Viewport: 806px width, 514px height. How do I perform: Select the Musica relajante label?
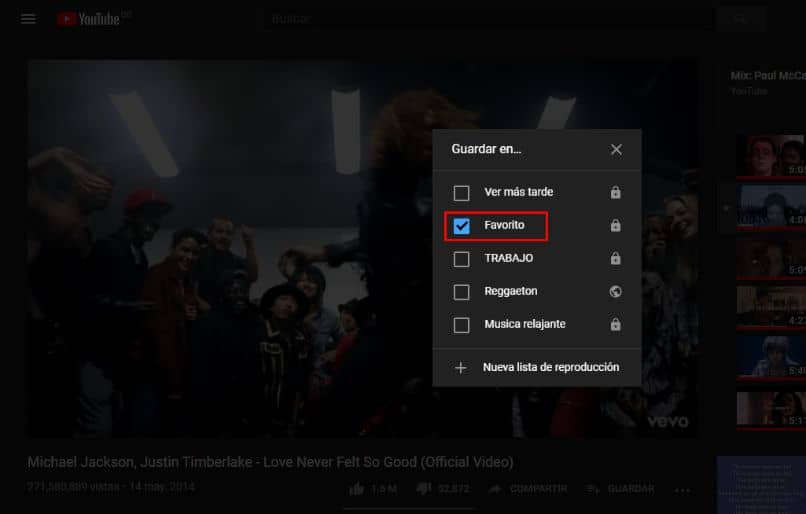pos(525,324)
